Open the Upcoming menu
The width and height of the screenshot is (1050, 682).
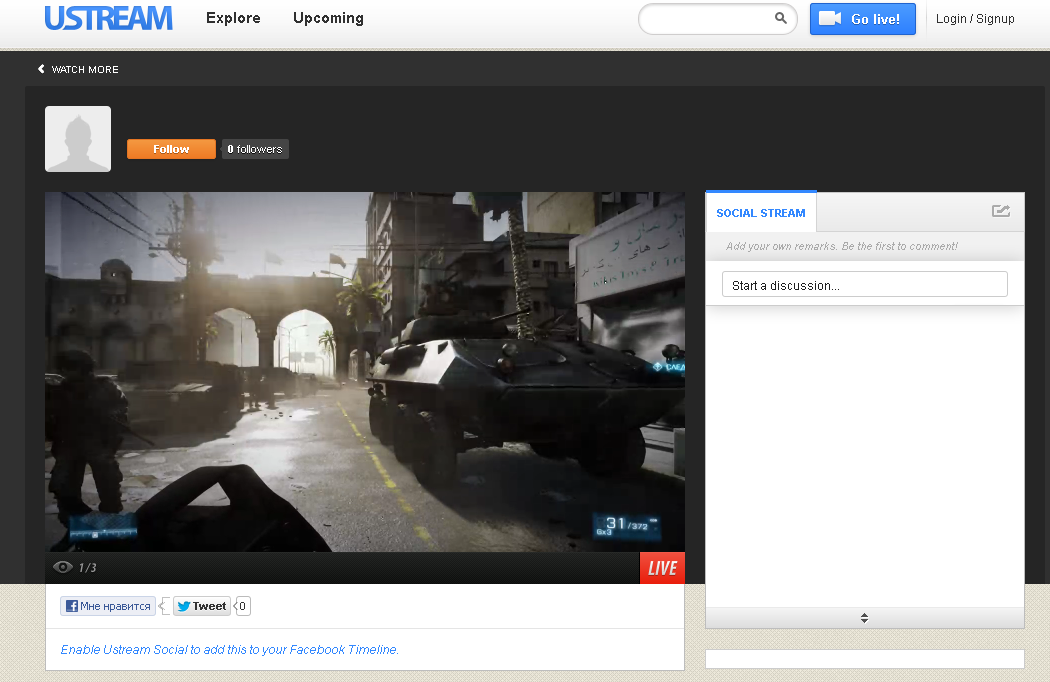[328, 18]
